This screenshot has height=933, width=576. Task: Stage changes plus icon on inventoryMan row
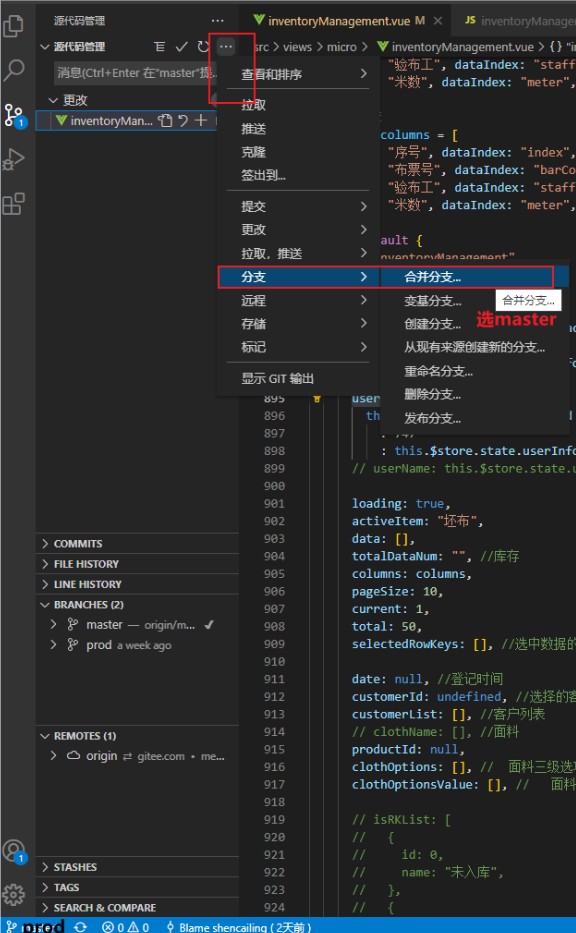point(201,121)
